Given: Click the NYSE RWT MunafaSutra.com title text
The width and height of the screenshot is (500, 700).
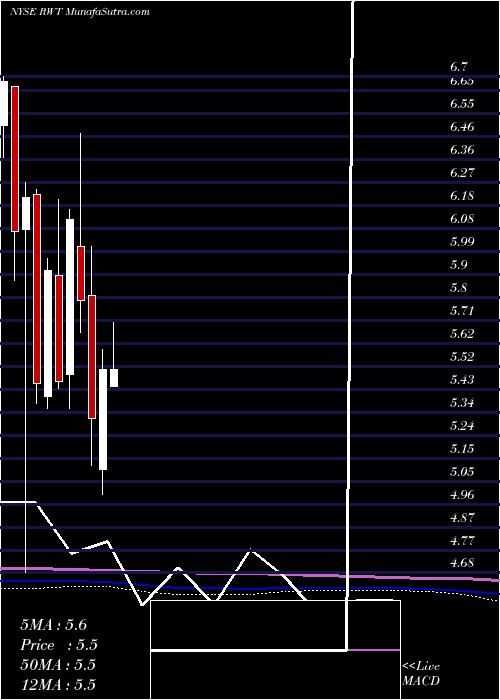Looking at the screenshot, I should (x=79, y=12).
